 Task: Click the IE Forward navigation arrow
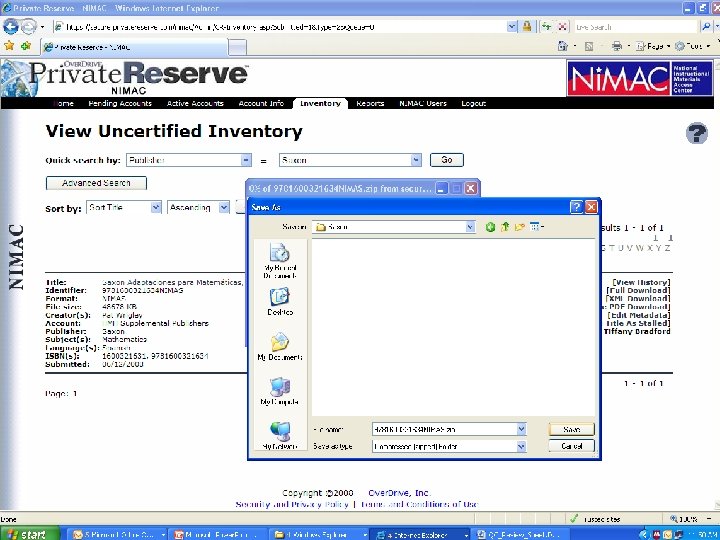tap(28, 27)
